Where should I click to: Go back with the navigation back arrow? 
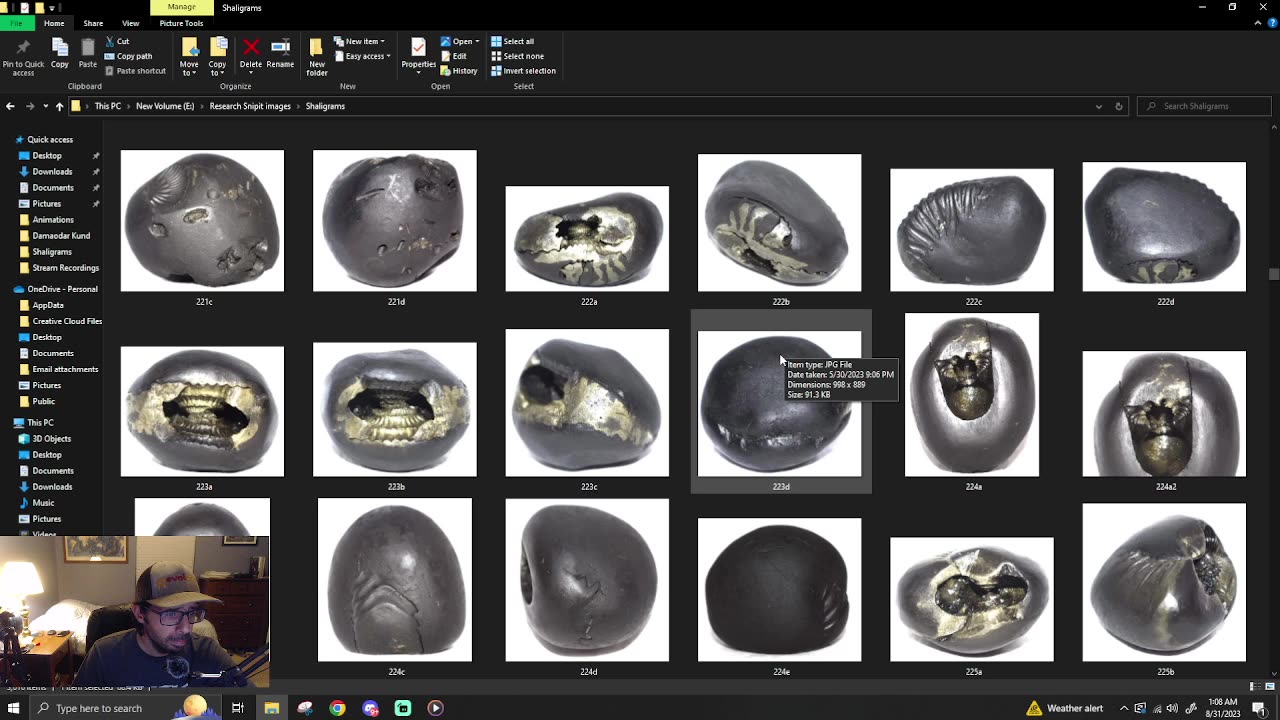(10, 106)
